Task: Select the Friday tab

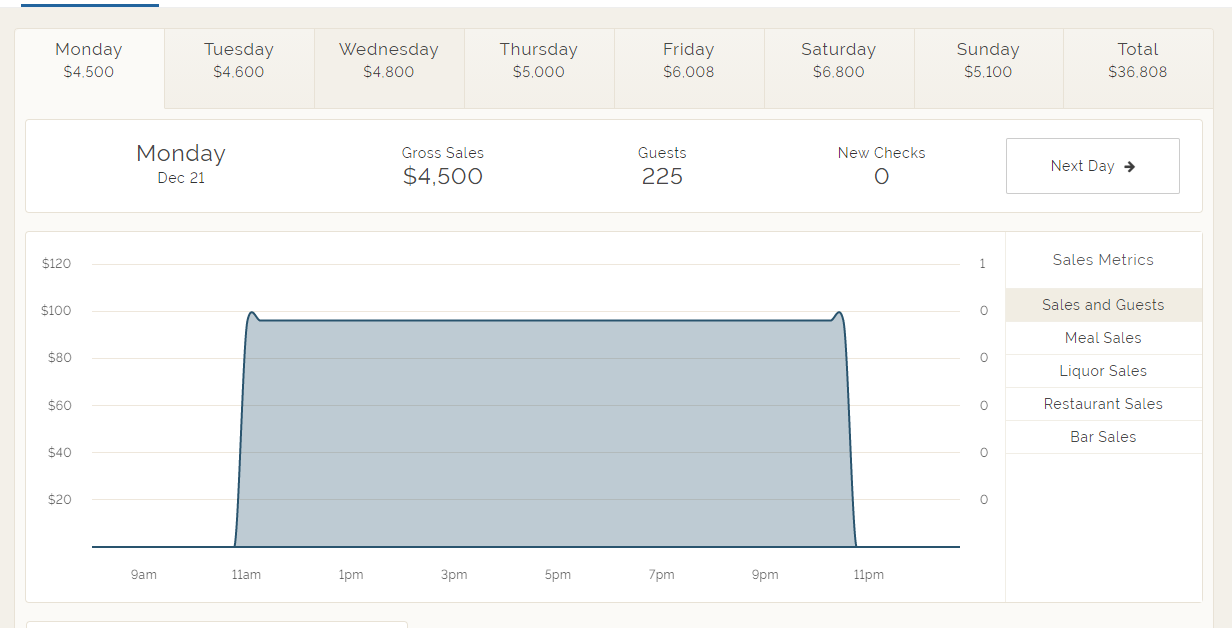Action: point(688,60)
